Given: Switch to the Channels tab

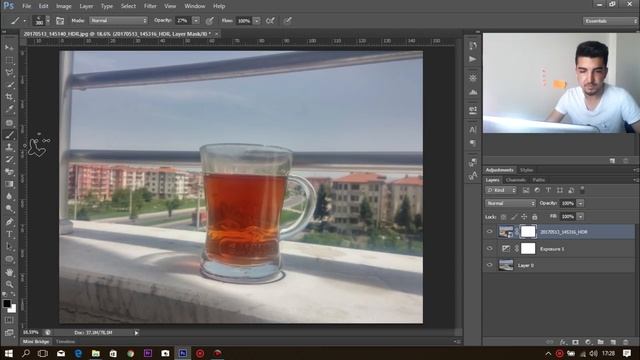Looking at the screenshot, I should [x=516, y=180].
